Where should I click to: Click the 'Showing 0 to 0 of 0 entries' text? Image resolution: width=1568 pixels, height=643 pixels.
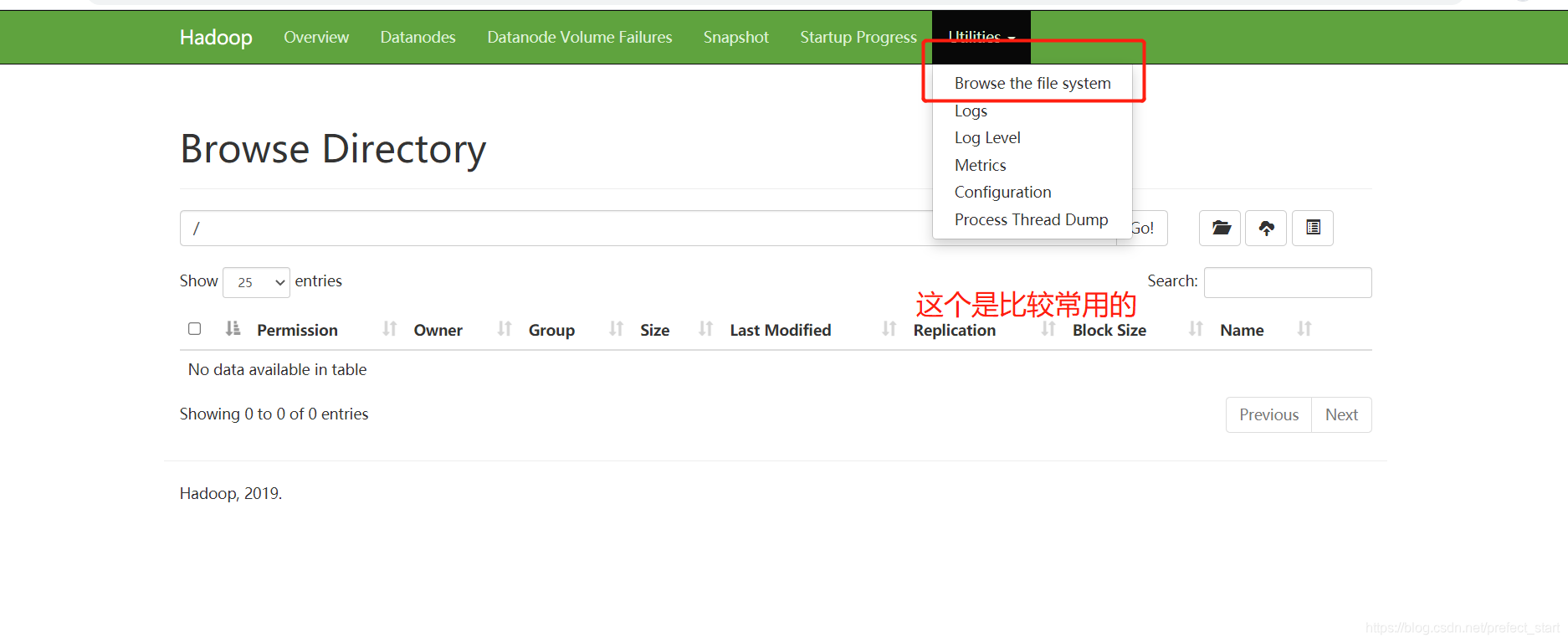coord(274,414)
